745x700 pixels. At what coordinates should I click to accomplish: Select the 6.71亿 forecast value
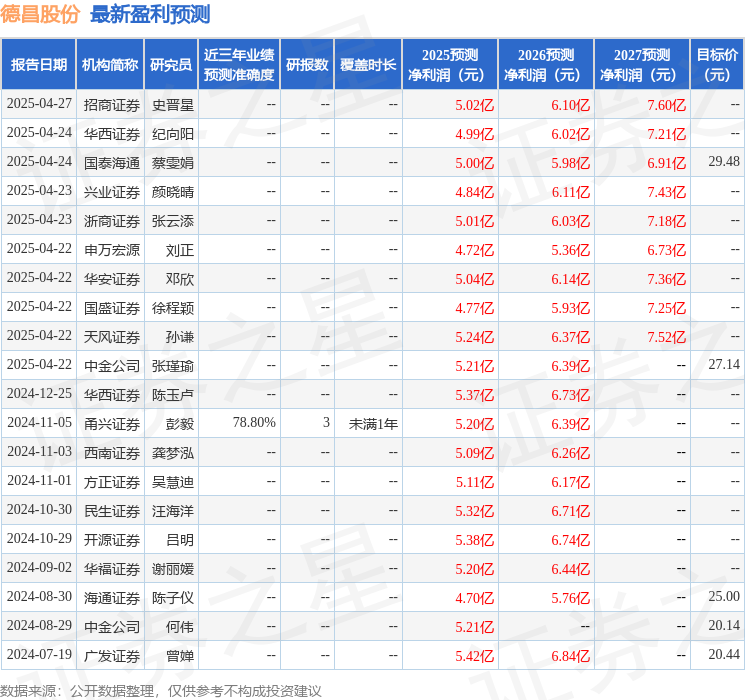(571, 511)
